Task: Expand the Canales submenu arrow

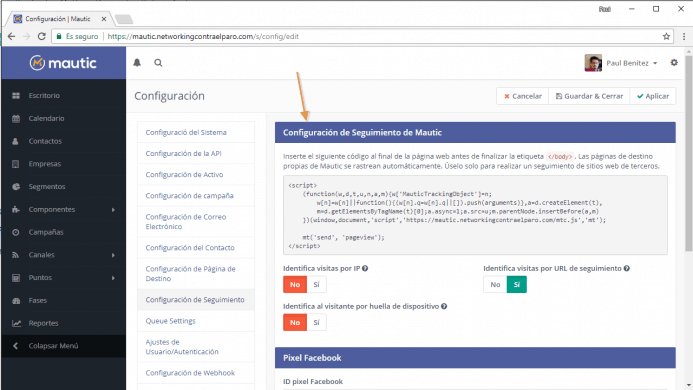Action: (x=113, y=255)
